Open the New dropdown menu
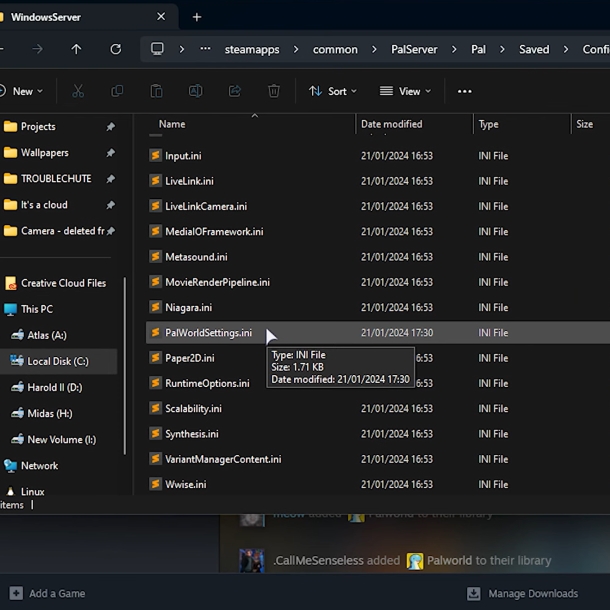 point(22,91)
